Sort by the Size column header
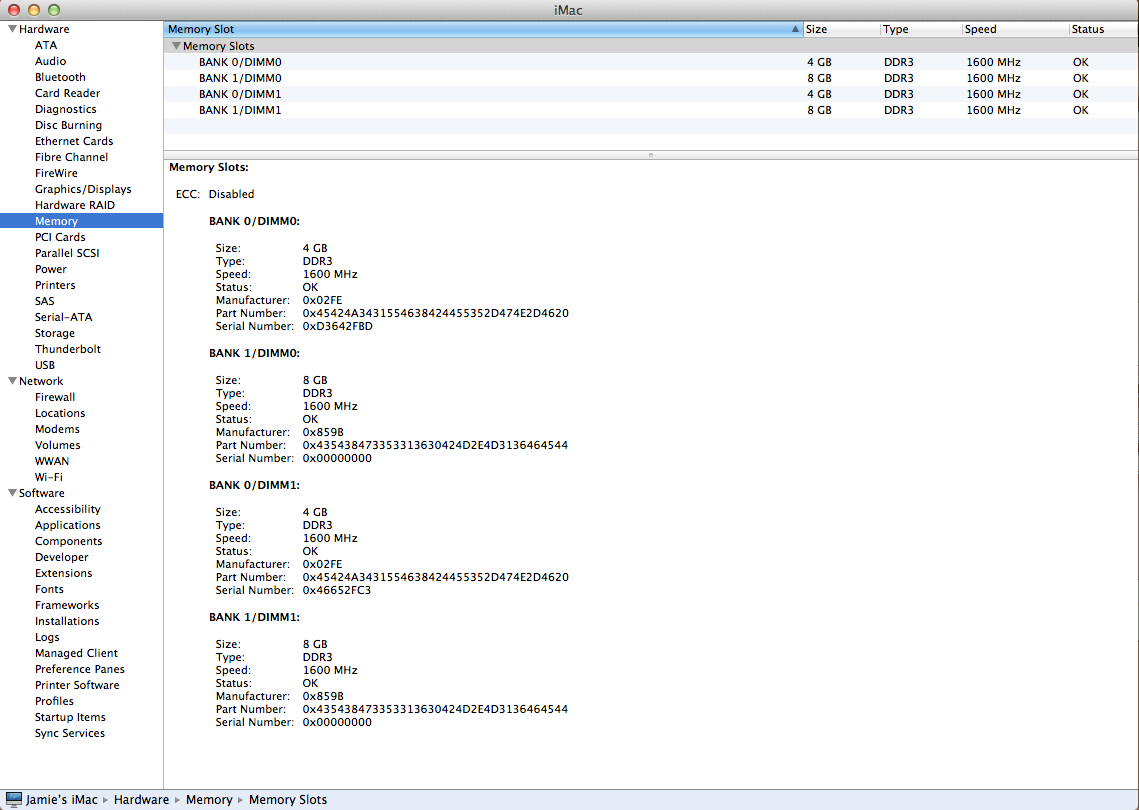The height and width of the screenshot is (810, 1139). [x=842, y=29]
